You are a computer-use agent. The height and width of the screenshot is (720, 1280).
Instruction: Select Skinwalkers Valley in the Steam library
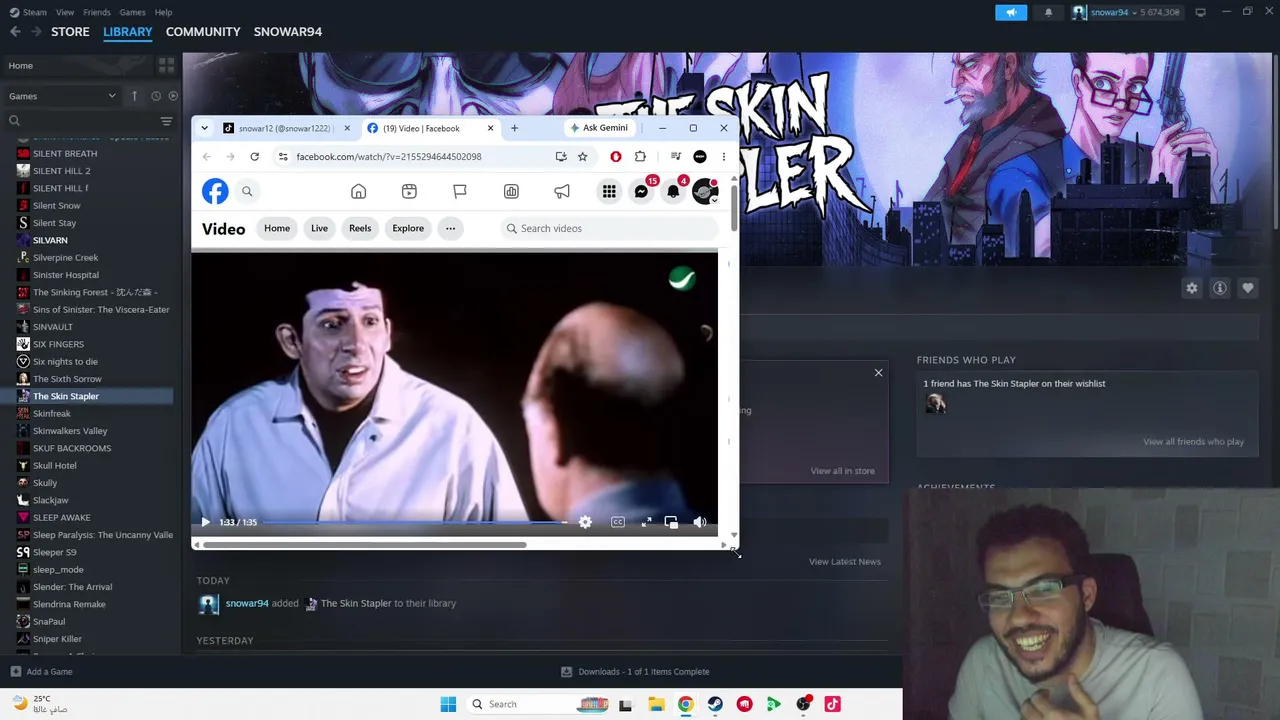70,431
